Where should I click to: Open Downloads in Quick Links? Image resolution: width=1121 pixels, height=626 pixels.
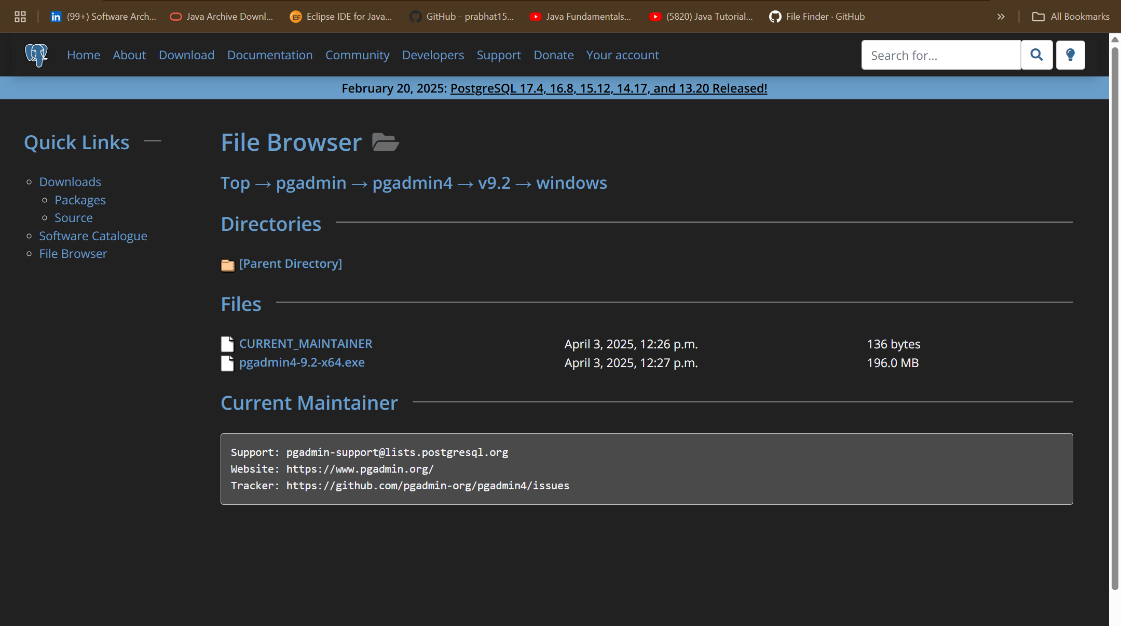tap(70, 182)
